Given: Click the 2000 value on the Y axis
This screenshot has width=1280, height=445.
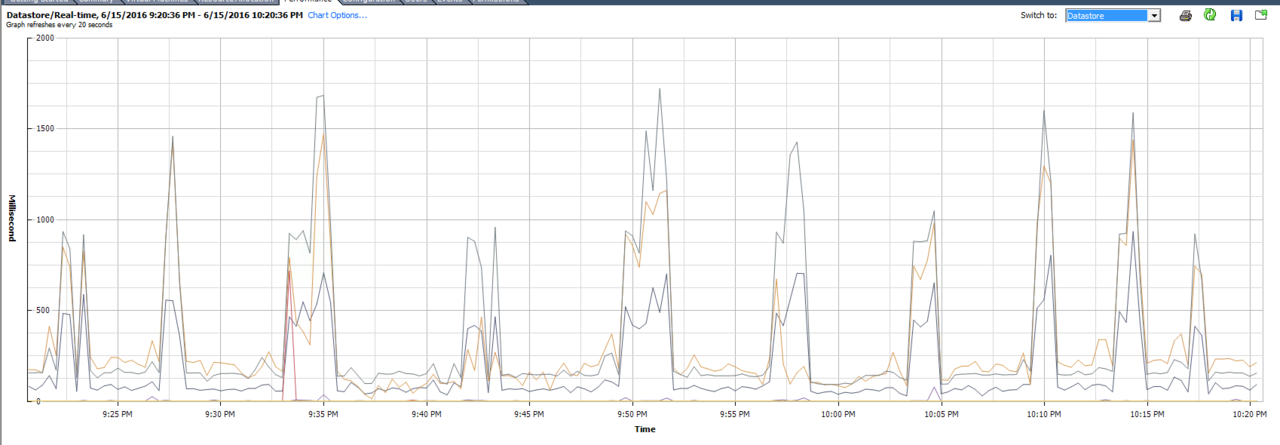Looking at the screenshot, I should pos(44,38).
